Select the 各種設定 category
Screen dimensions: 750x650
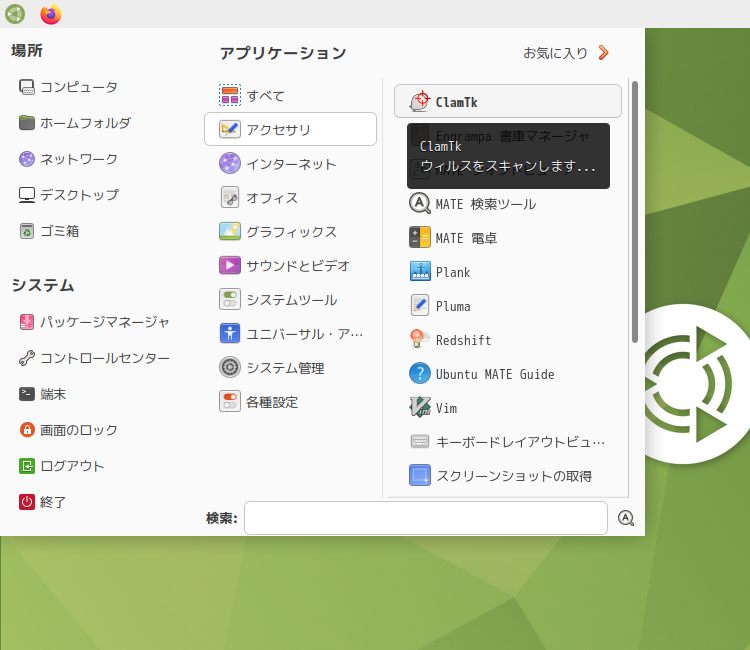[290, 402]
